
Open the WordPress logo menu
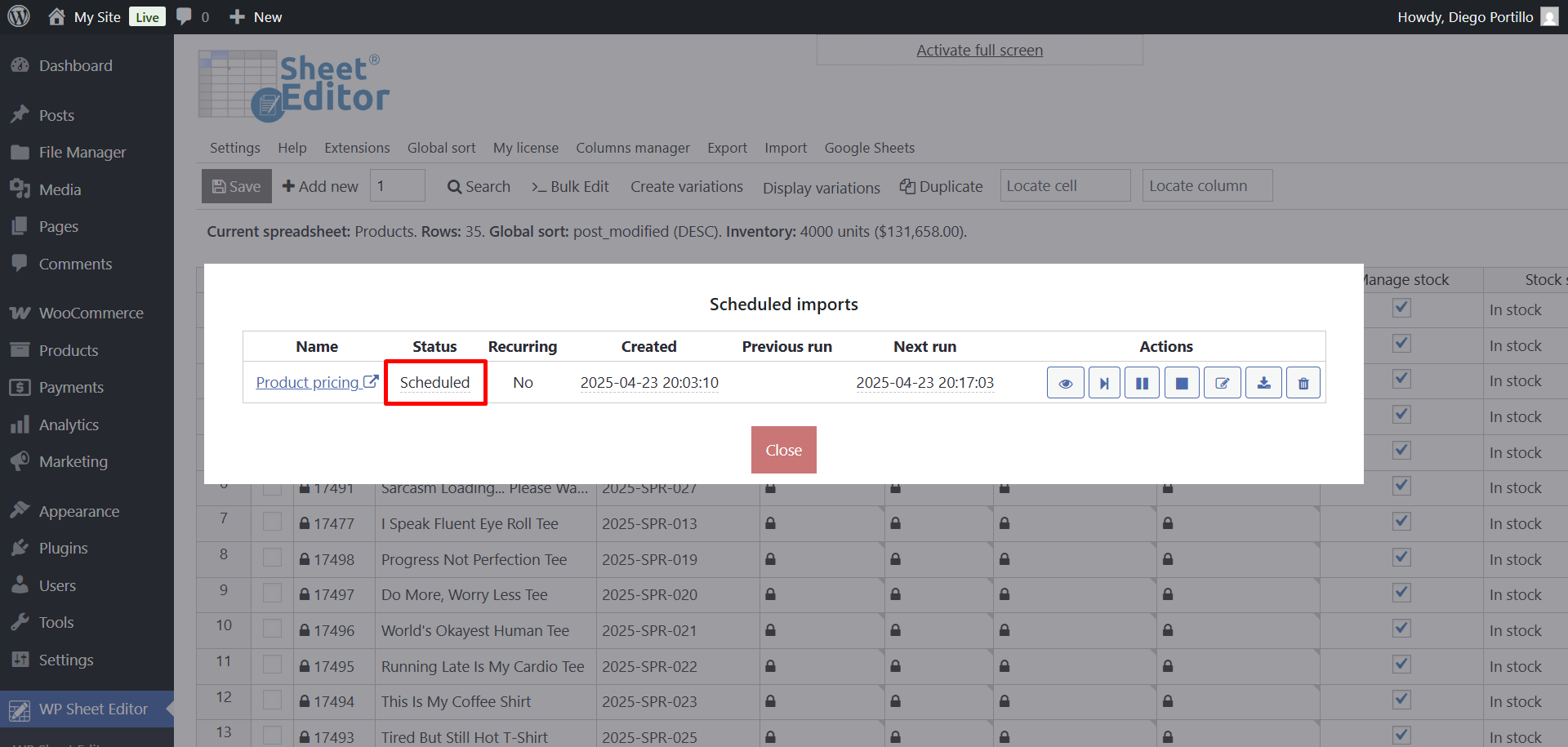coord(19,16)
